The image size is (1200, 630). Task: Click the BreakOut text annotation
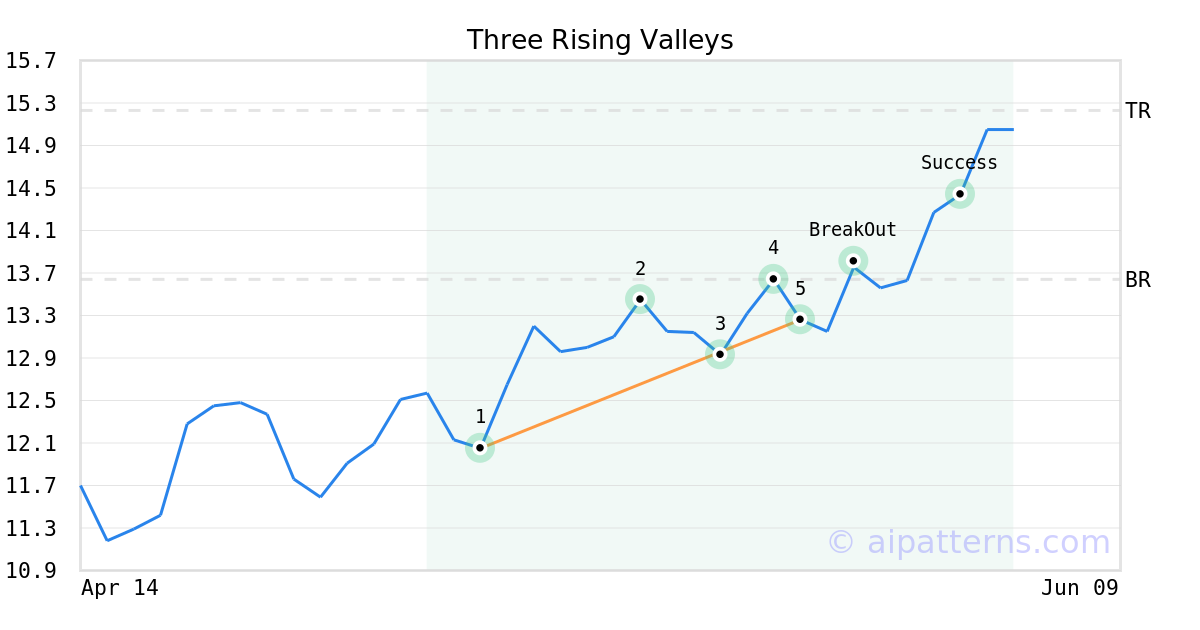pos(853,230)
